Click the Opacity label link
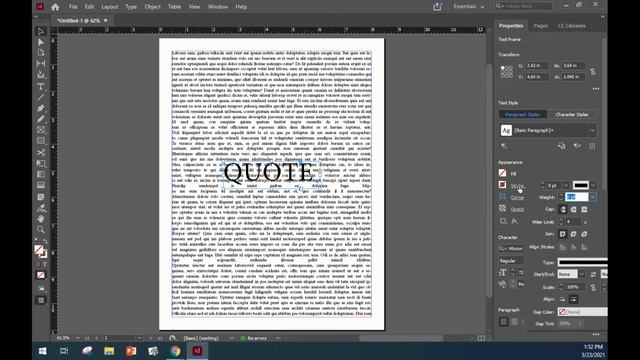Screen dimensions: 640x360 coord(517,209)
